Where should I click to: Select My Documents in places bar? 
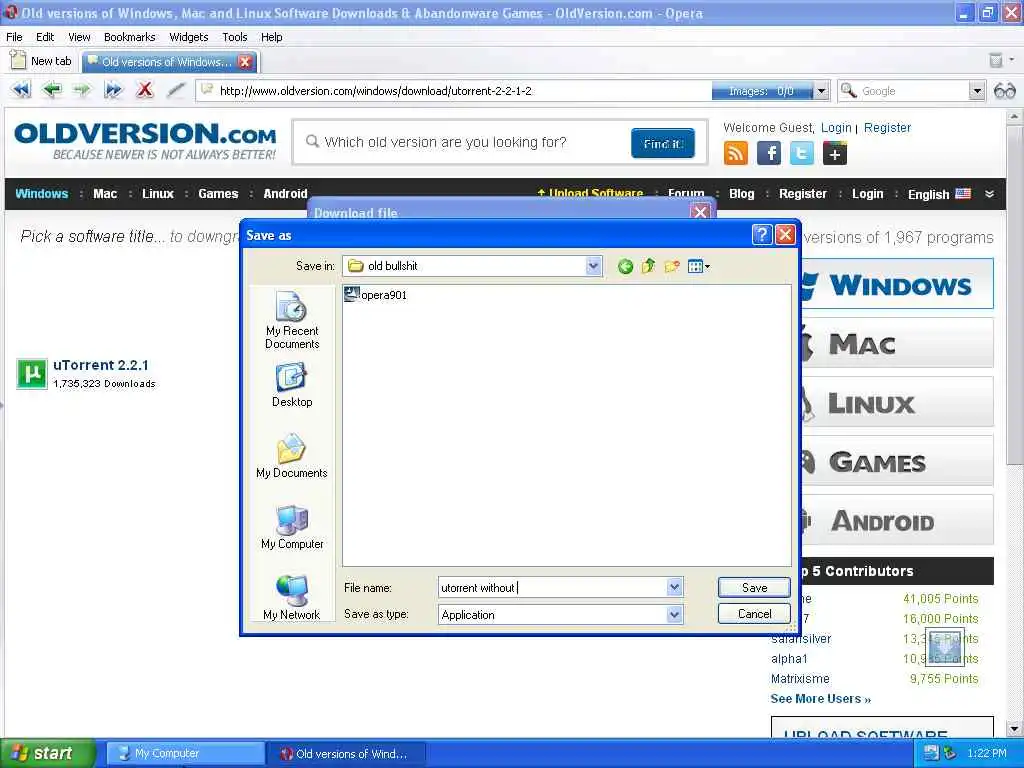pyautogui.click(x=292, y=456)
